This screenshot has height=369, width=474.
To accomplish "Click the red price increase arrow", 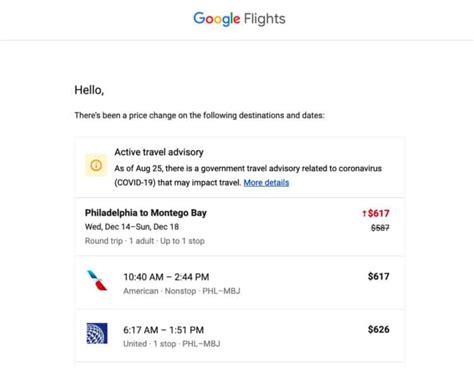I will pyautogui.click(x=364, y=213).
